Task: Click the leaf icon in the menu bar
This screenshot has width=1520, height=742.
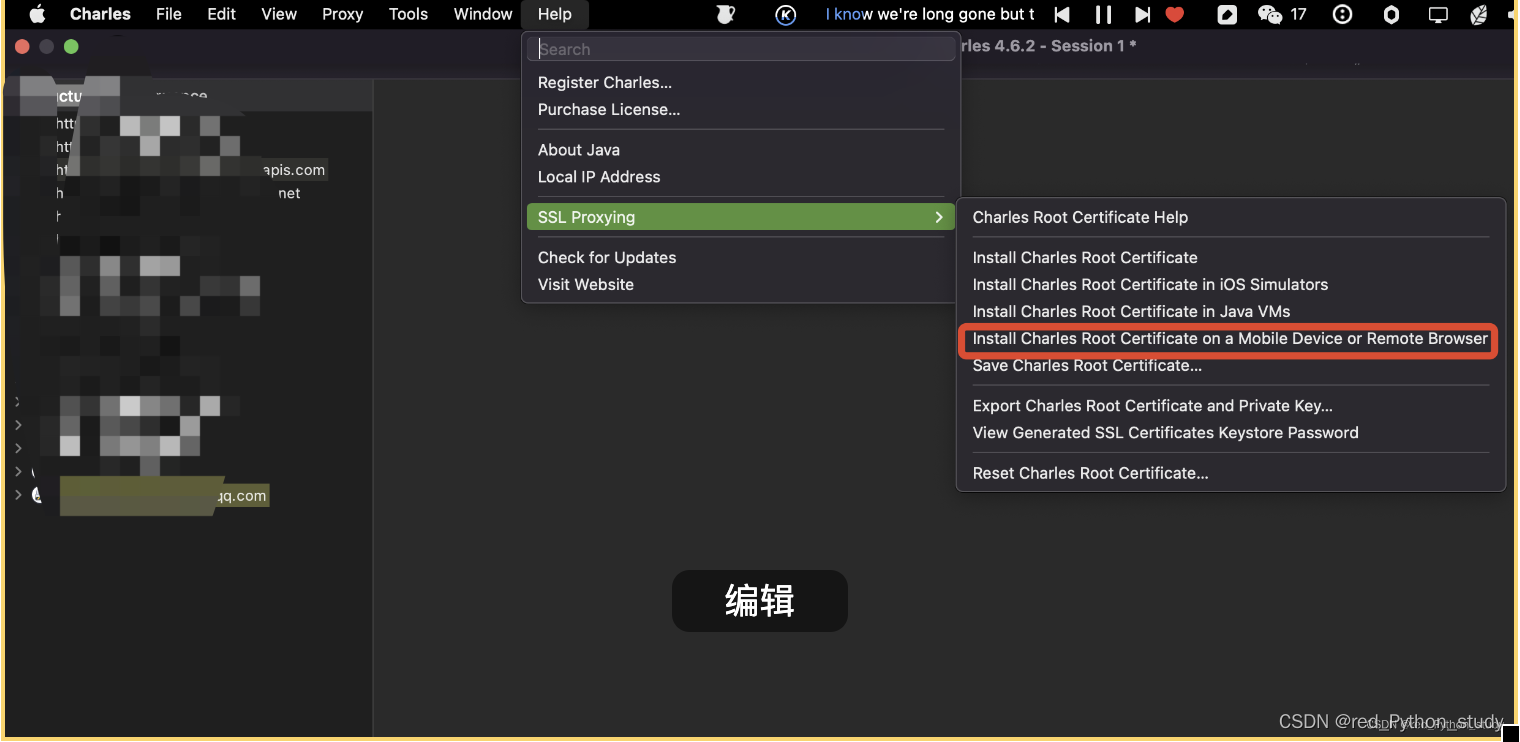Action: click(x=1479, y=14)
